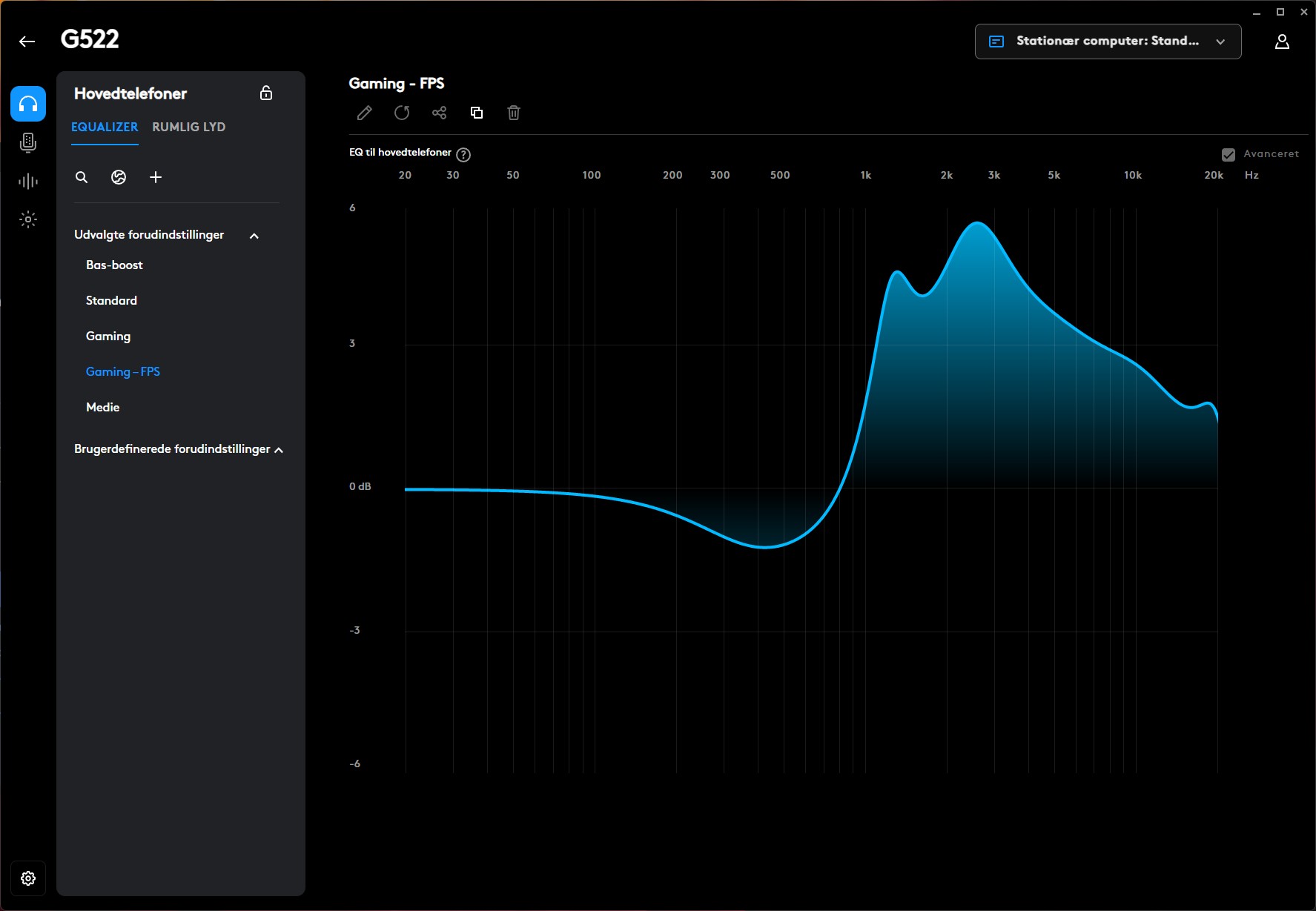Add a new equalizer preset
This screenshot has width=1316, height=911.
point(156,177)
